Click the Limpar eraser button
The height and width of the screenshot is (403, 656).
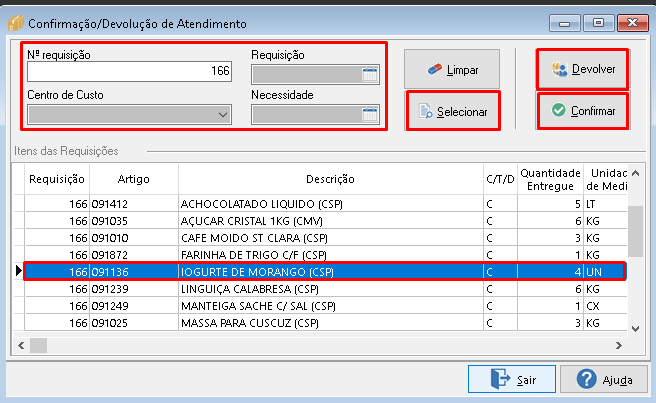452,69
